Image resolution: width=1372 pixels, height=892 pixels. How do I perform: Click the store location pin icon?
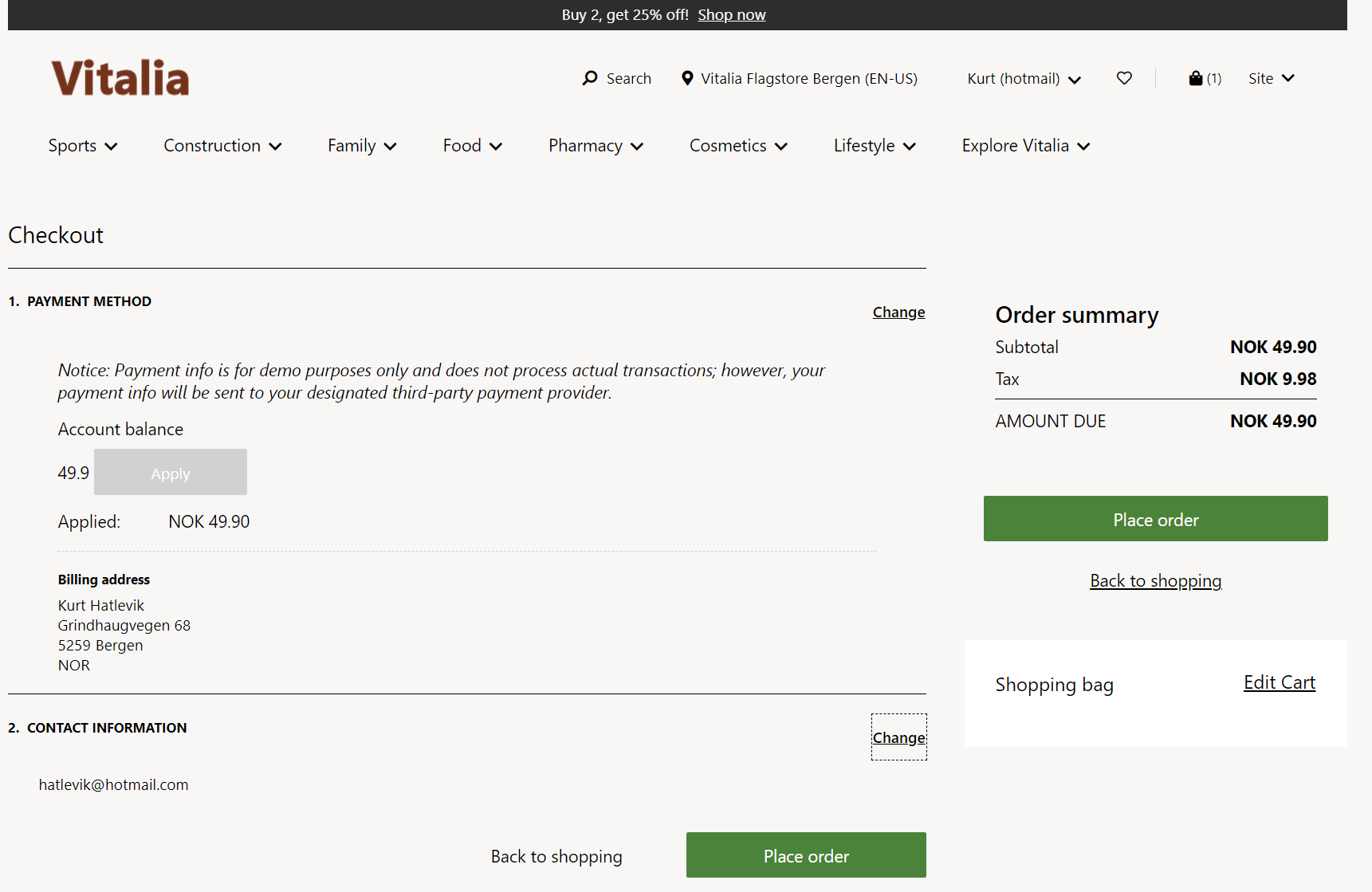point(687,78)
